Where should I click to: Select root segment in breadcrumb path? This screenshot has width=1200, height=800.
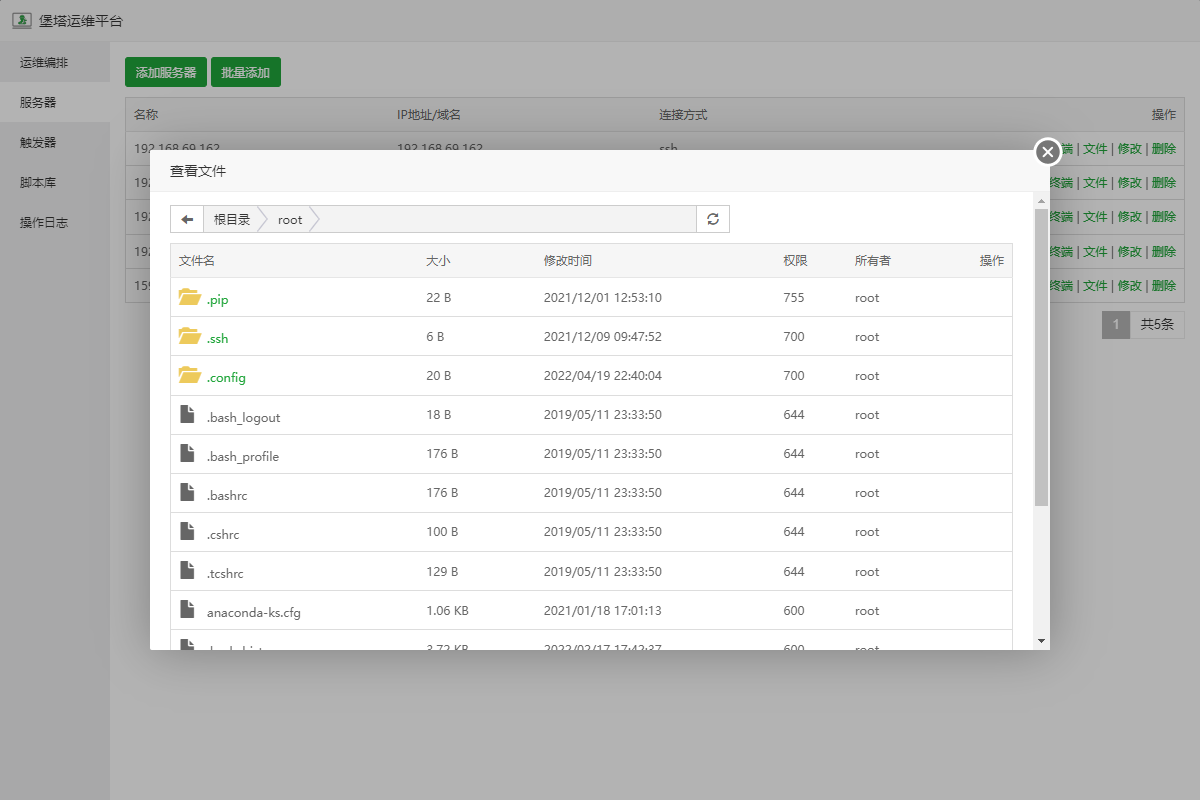290,219
